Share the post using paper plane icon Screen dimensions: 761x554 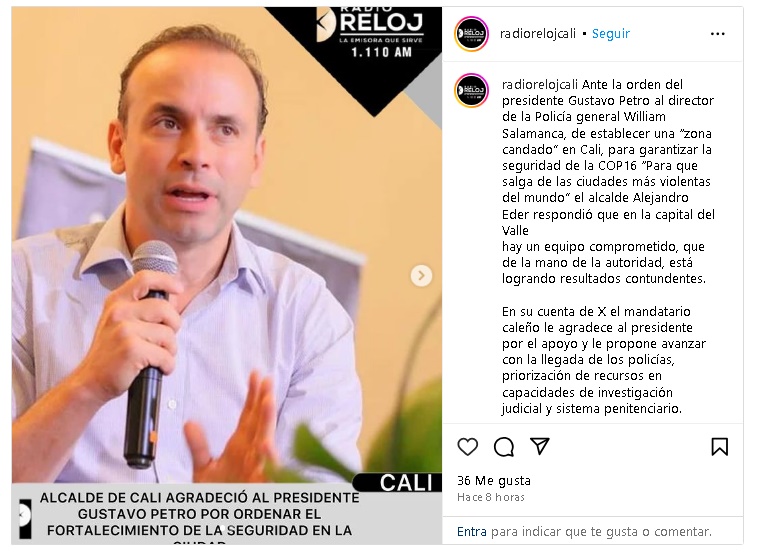coord(539,446)
